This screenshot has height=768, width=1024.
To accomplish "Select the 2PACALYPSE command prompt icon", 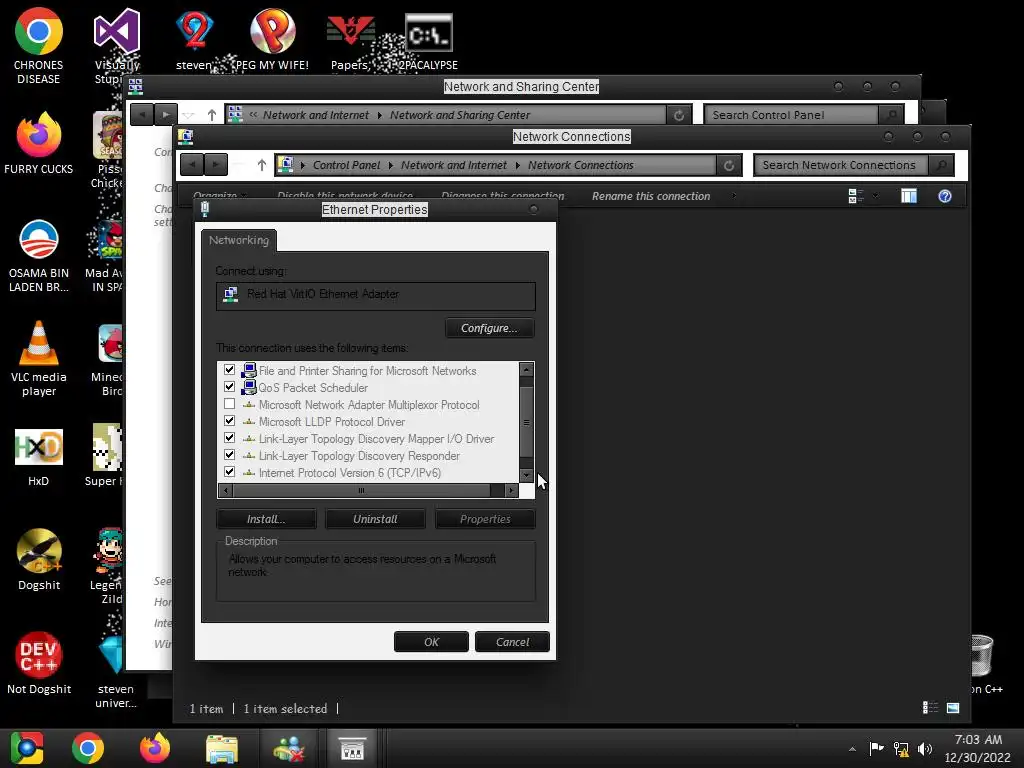I will coord(428,42).
